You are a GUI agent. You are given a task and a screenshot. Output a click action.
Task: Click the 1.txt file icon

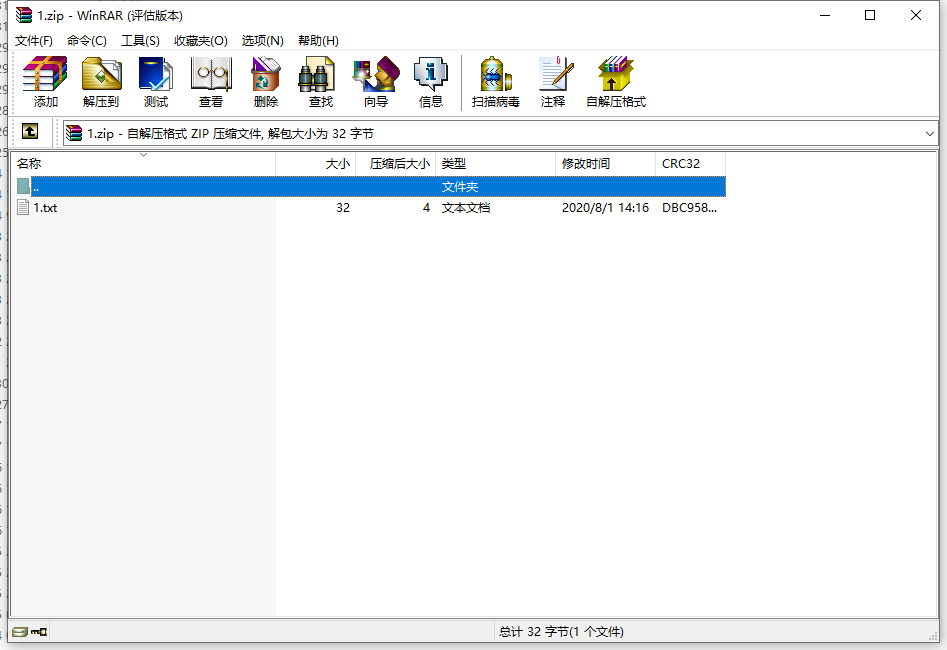point(23,207)
